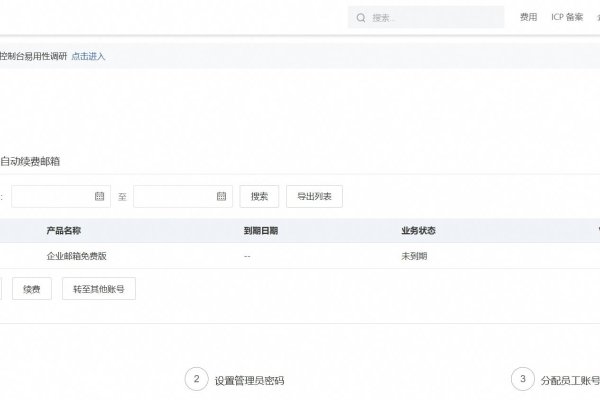Viewport: 600px width, 400px height.
Task: Open the calendar icon of the start date
Action: 99,196
